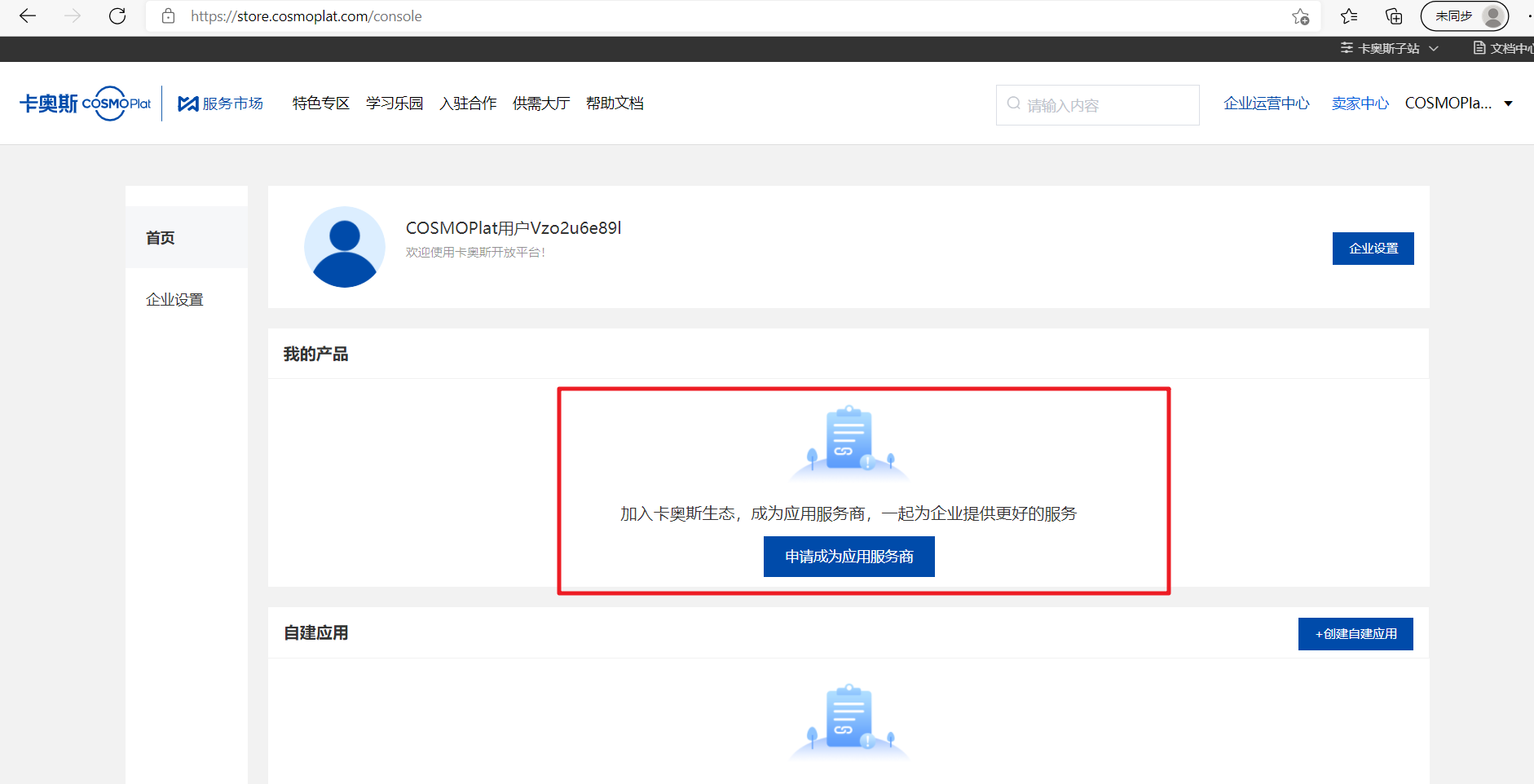Go back using browser back arrow
The height and width of the screenshot is (784, 1534).
28,15
